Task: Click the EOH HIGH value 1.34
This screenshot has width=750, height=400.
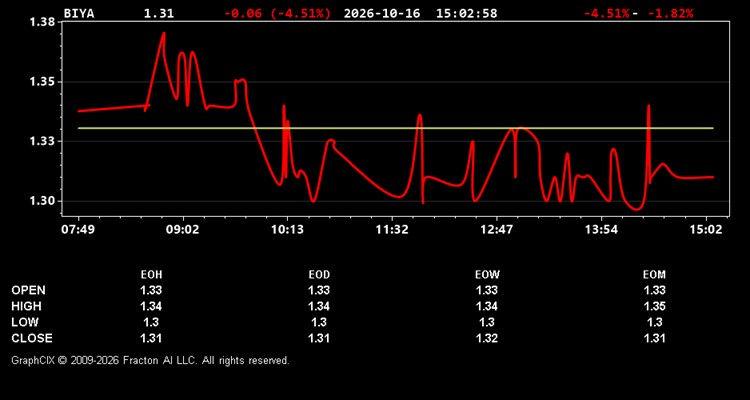Action: pyautogui.click(x=151, y=306)
